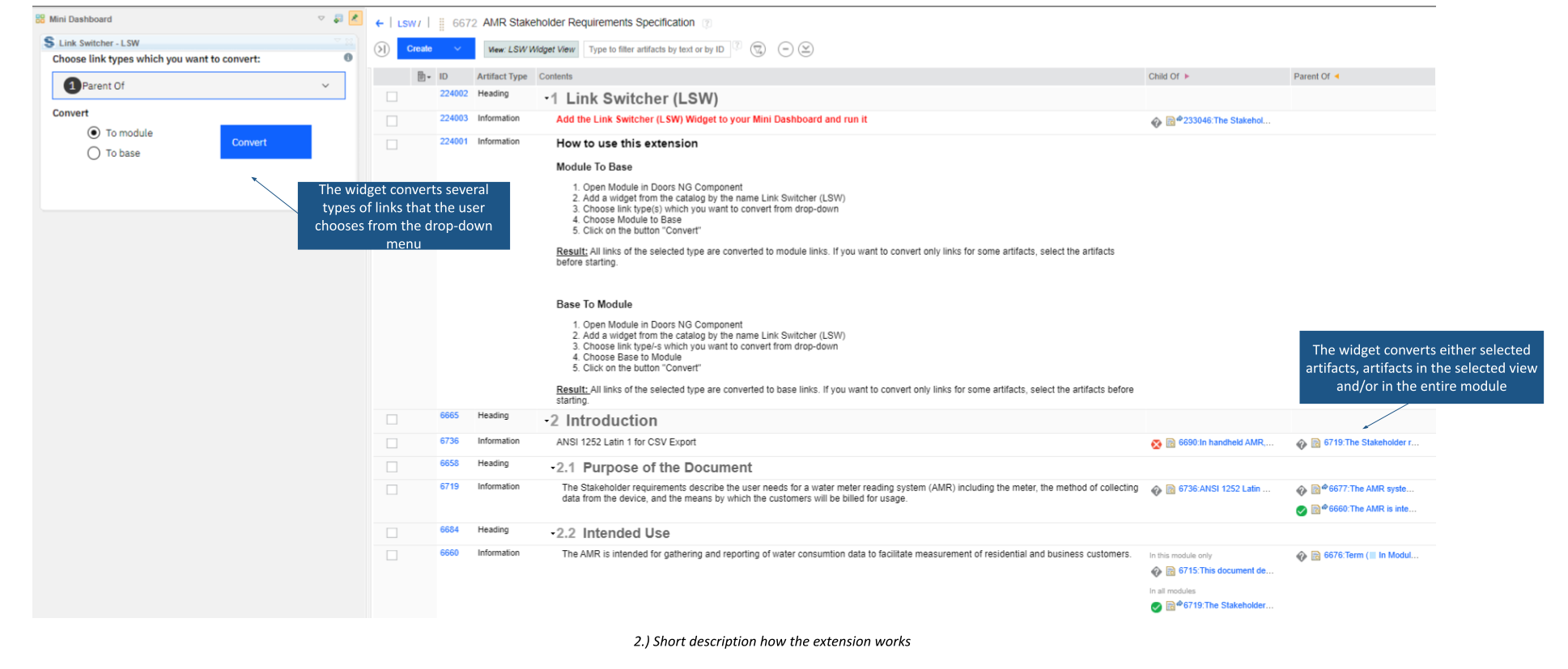Click the Child Of column header
This screenshot has width=1568, height=669.
tap(1163, 77)
